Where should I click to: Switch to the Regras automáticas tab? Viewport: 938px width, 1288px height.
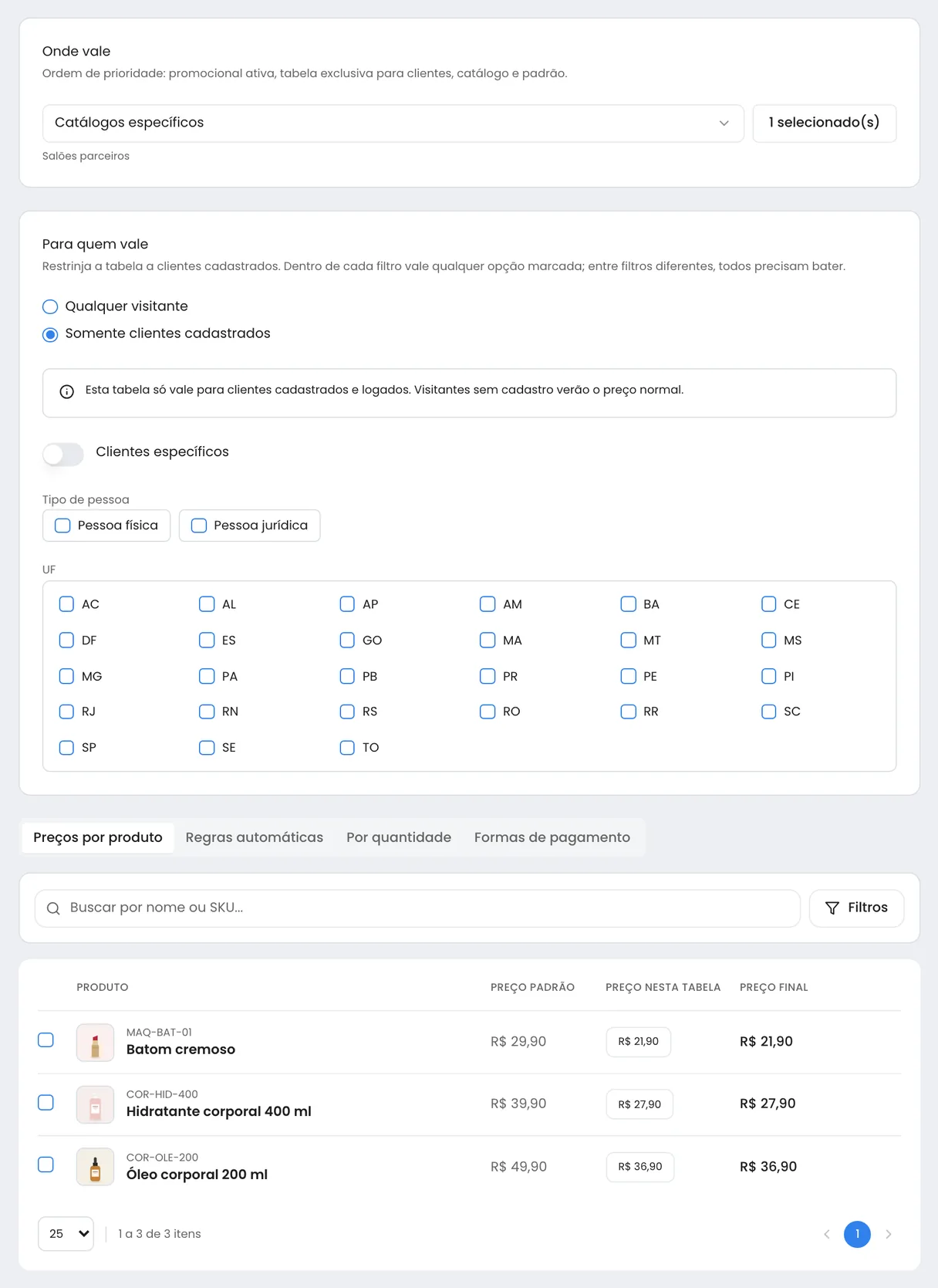255,838
